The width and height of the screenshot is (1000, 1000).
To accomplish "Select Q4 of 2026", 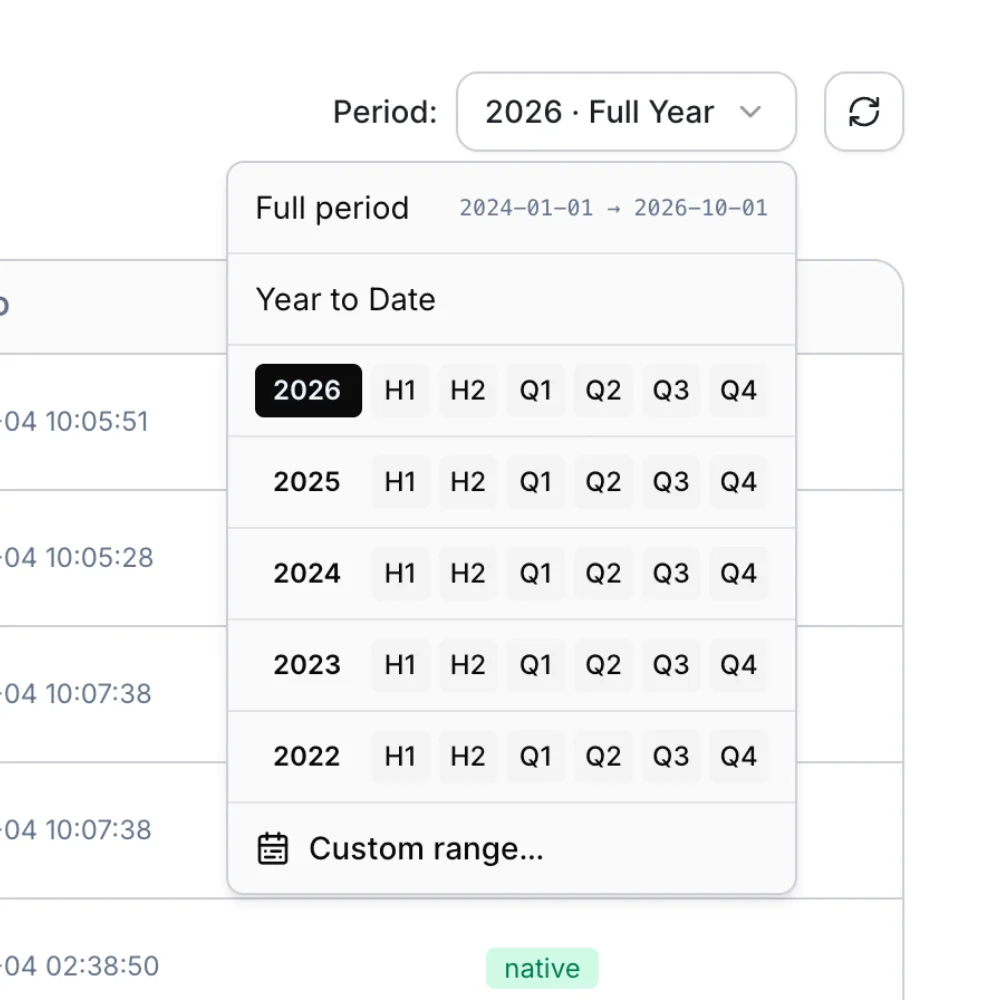I will click(739, 390).
